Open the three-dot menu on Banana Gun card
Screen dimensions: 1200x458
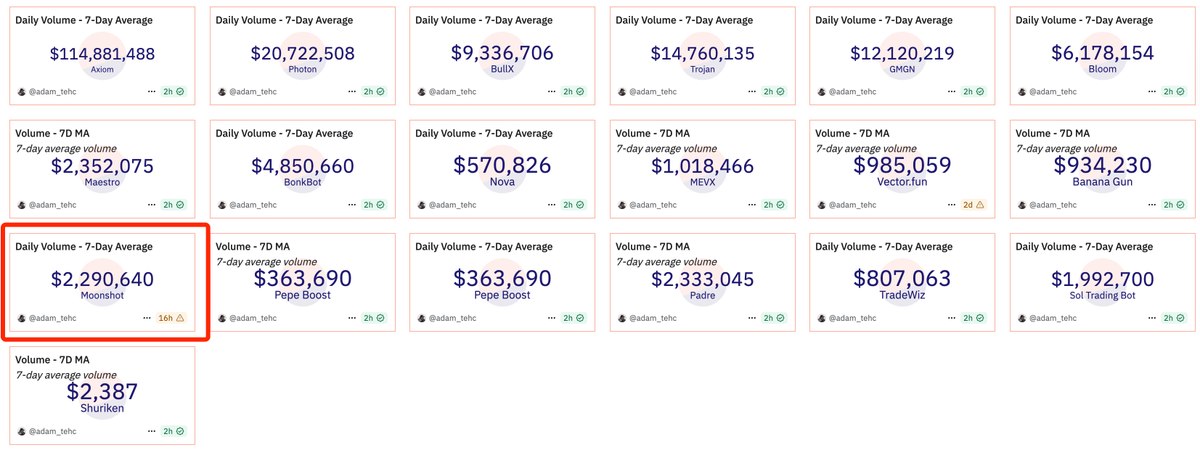tap(1152, 205)
